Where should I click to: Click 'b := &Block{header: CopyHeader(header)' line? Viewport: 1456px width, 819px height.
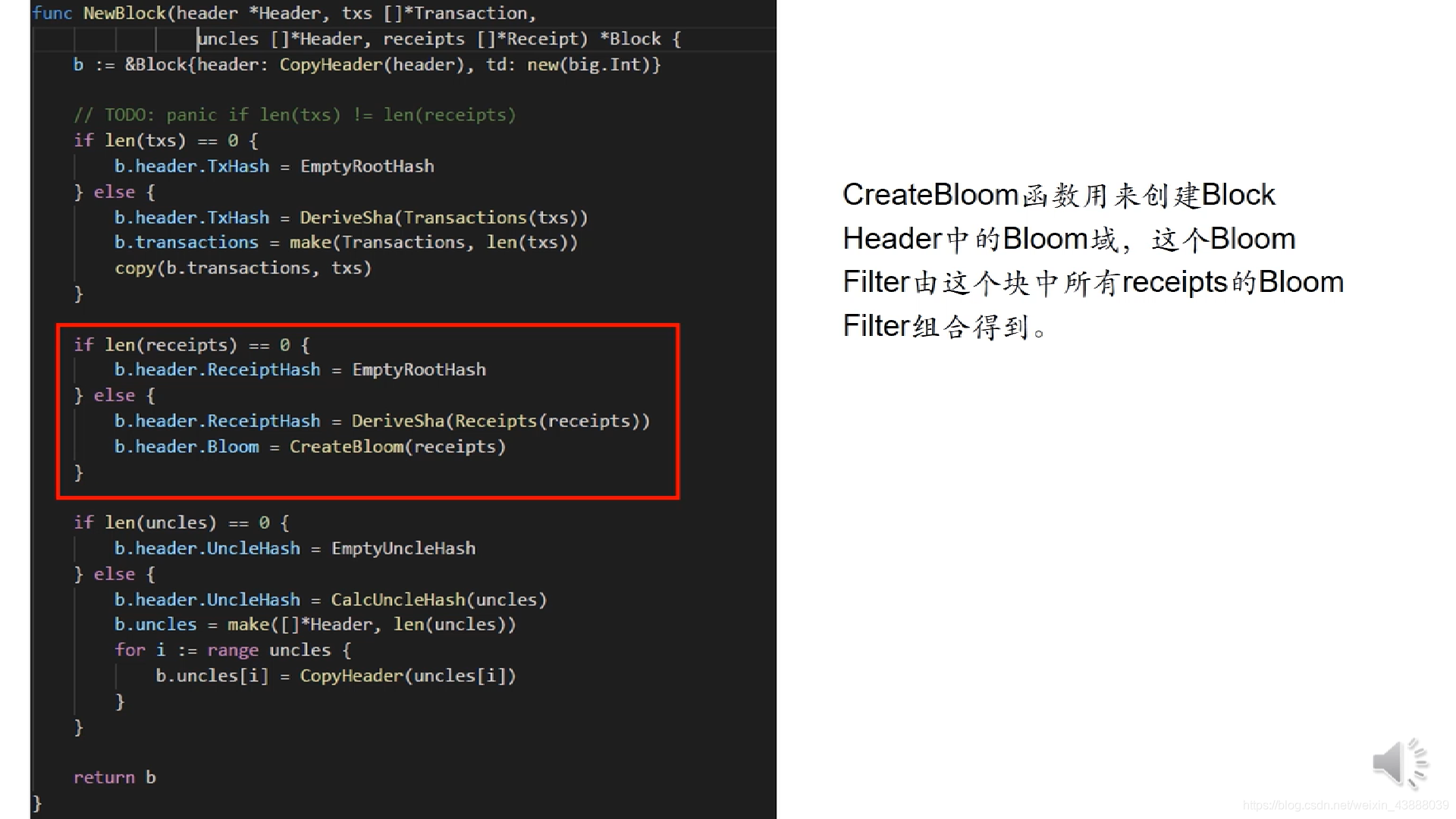(367, 64)
